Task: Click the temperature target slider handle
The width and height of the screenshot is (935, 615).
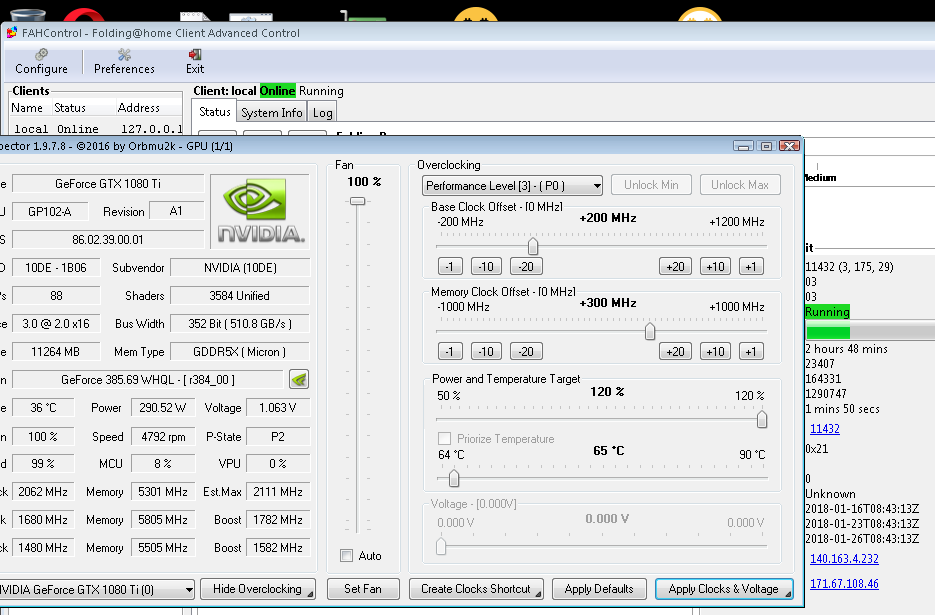Action: point(454,478)
